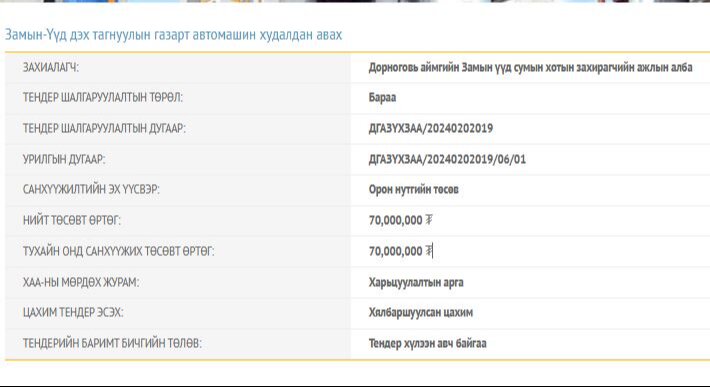Select the Бараа tender type value
710x387 pixels.
[382, 97]
